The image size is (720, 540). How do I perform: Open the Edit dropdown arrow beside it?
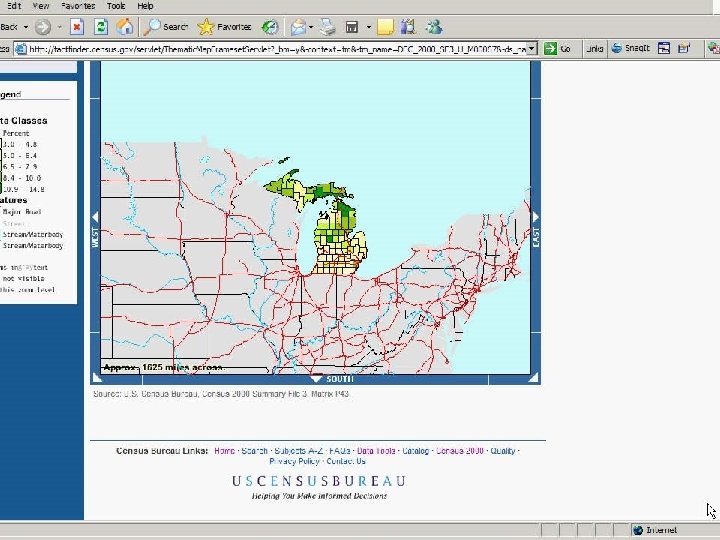[368, 27]
